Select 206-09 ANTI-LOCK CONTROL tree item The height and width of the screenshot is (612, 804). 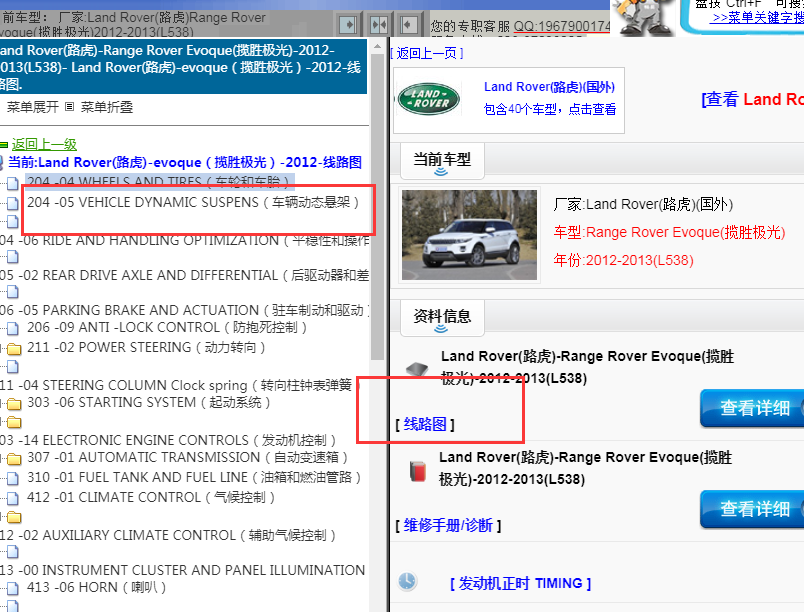coord(167,328)
